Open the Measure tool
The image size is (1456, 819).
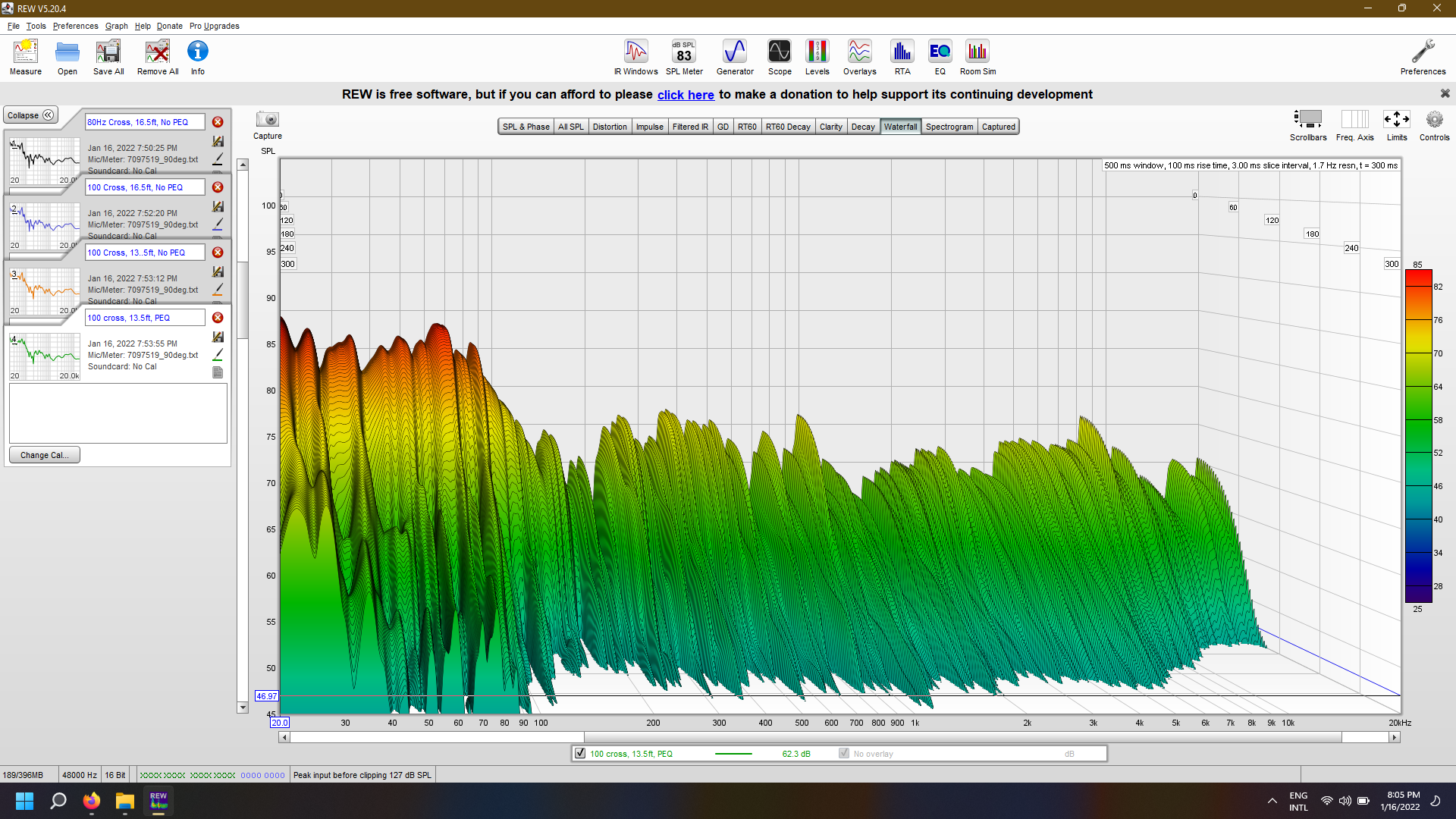[26, 58]
